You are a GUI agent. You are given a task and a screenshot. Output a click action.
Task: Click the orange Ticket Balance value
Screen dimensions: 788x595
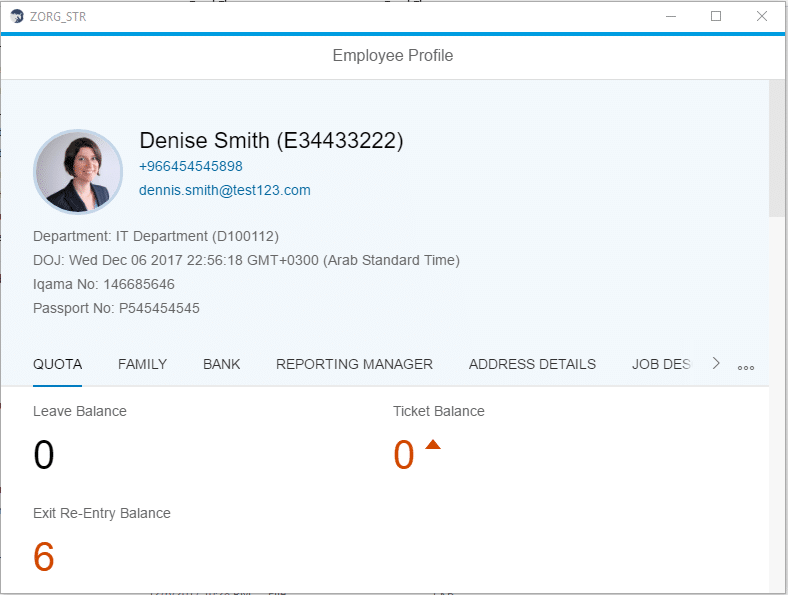point(403,455)
